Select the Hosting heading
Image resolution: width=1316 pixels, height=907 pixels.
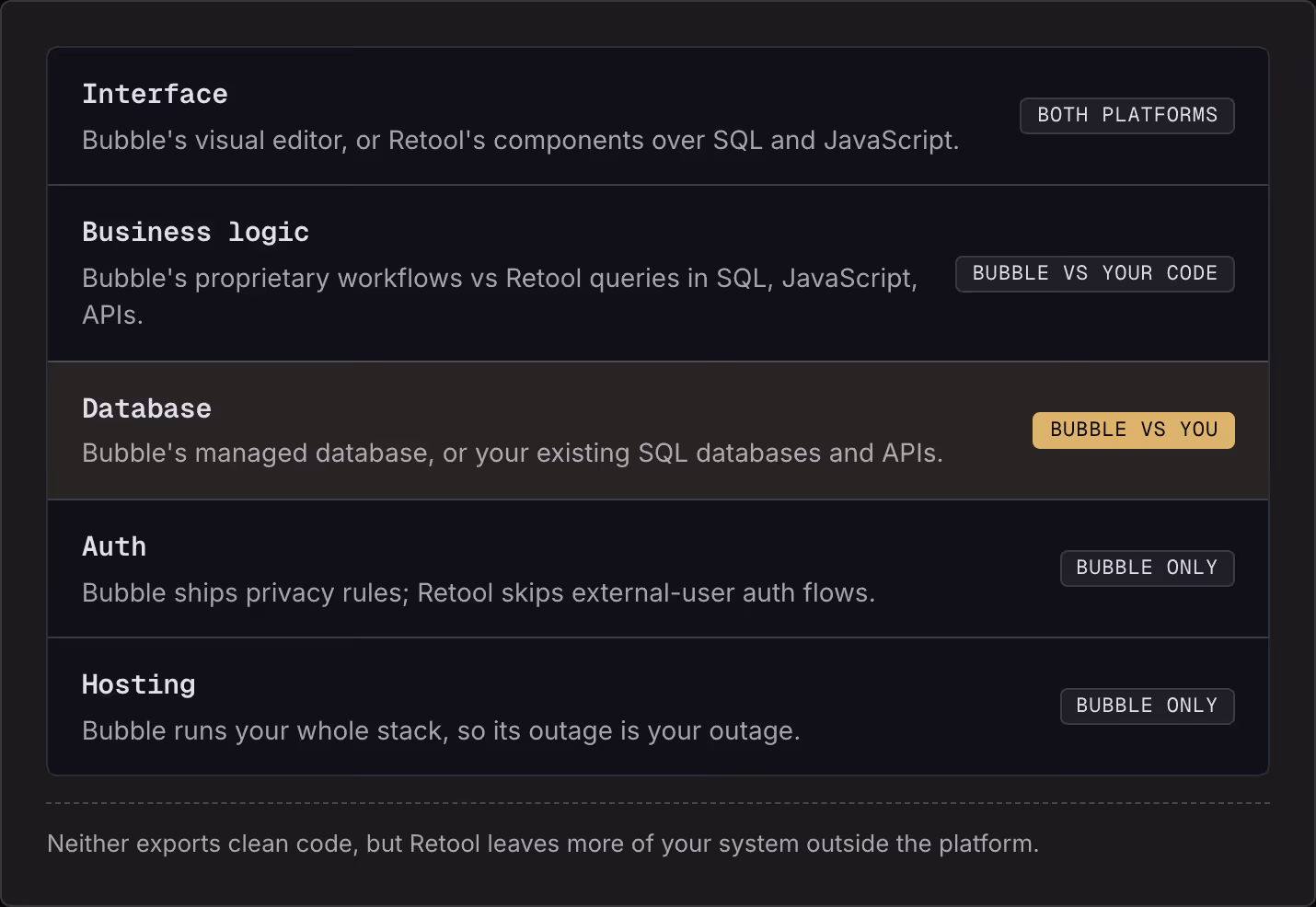click(x=139, y=684)
